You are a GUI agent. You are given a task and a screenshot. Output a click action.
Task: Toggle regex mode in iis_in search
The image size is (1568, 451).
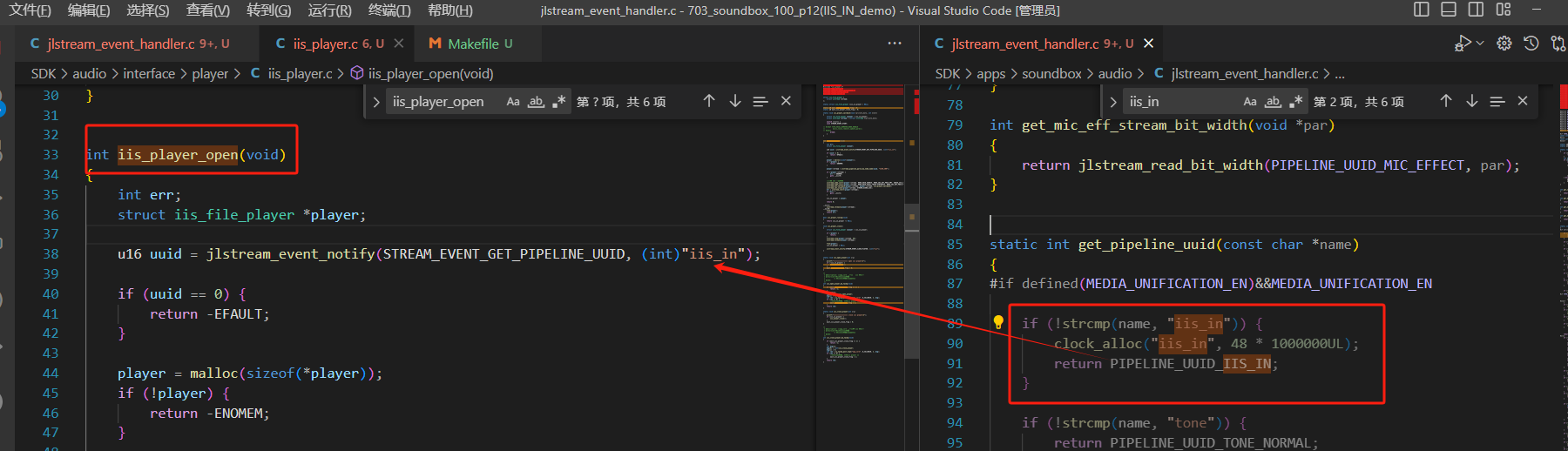click(x=1297, y=102)
